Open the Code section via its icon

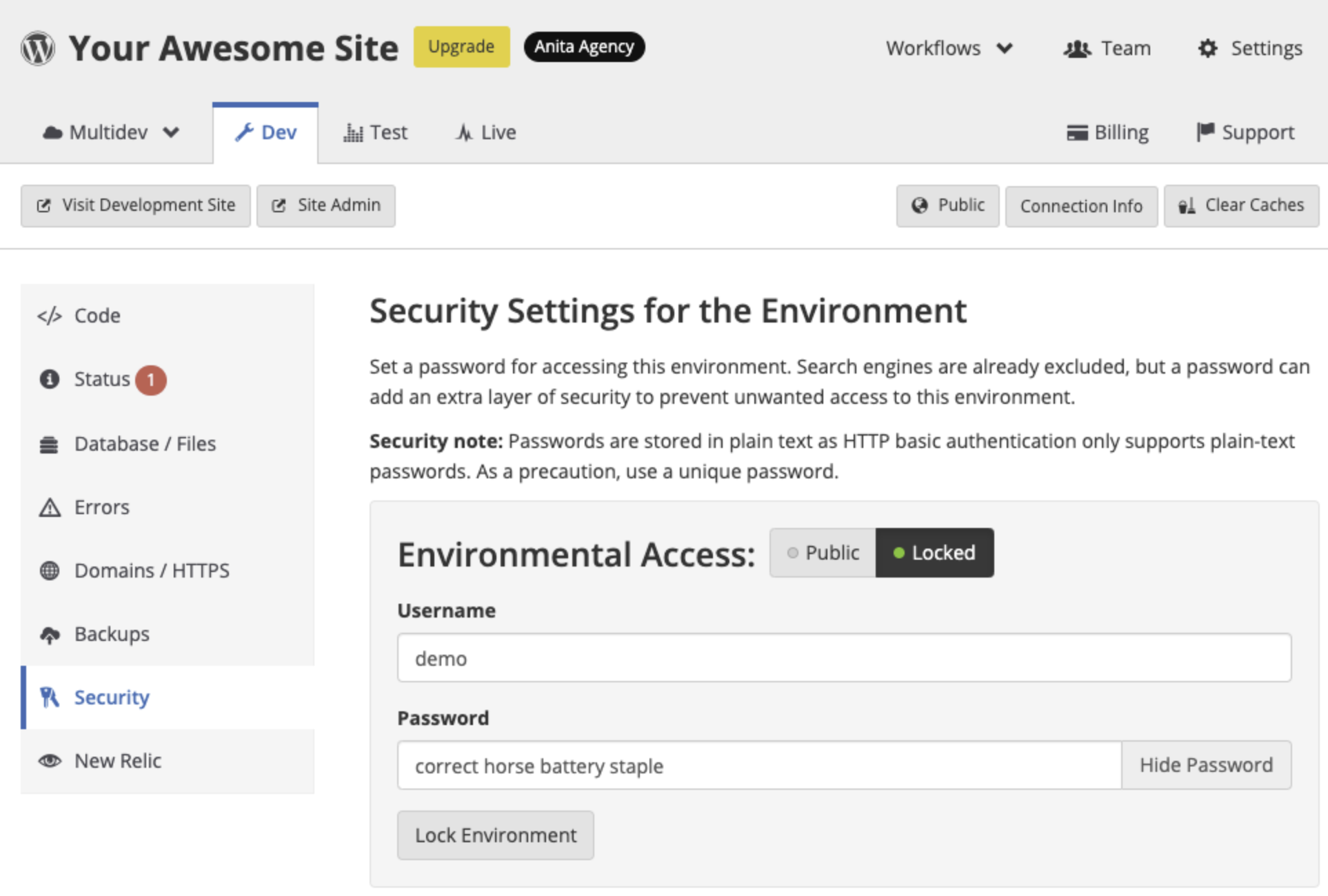click(49, 316)
